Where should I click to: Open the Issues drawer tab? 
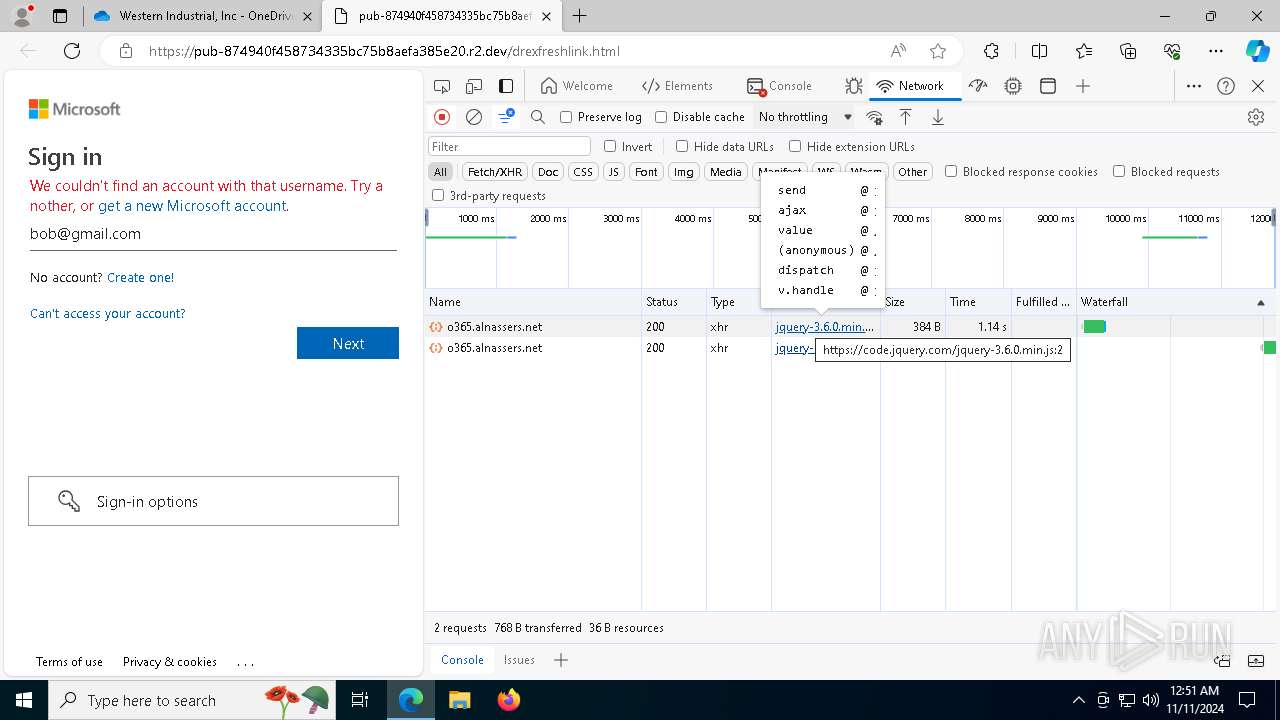519,660
